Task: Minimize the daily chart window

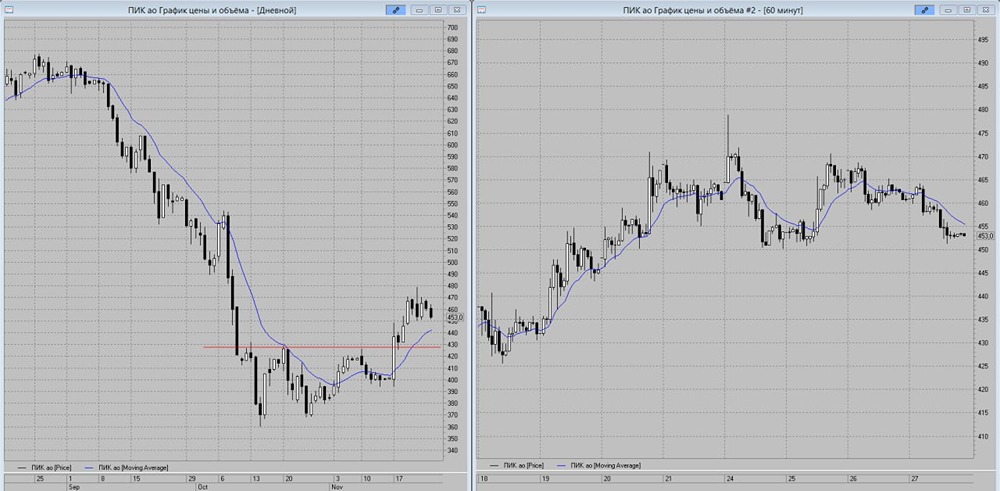Action: (420, 10)
